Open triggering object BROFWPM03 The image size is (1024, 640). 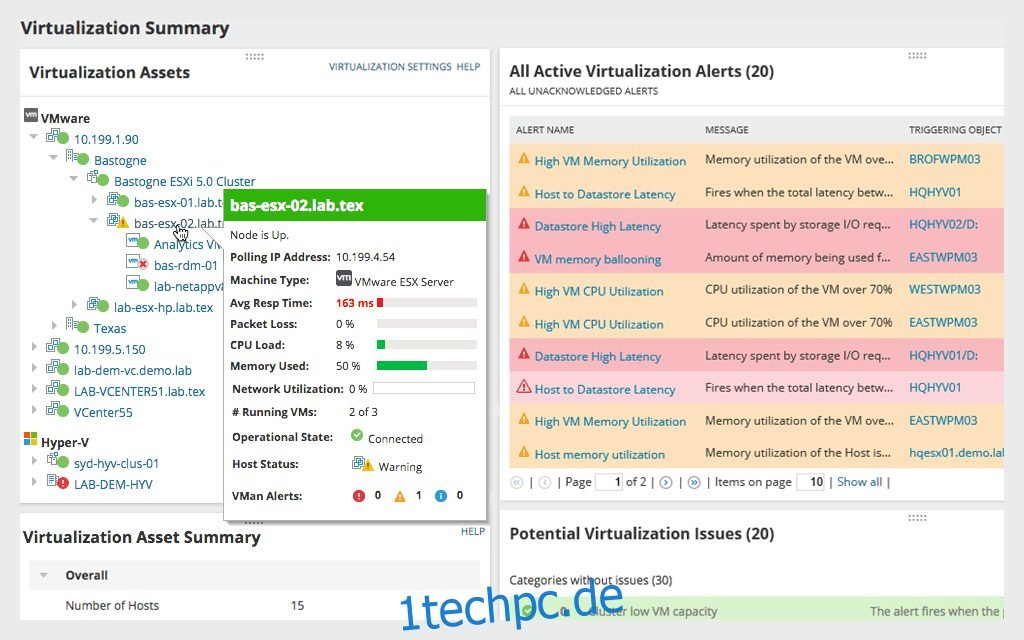click(944, 159)
